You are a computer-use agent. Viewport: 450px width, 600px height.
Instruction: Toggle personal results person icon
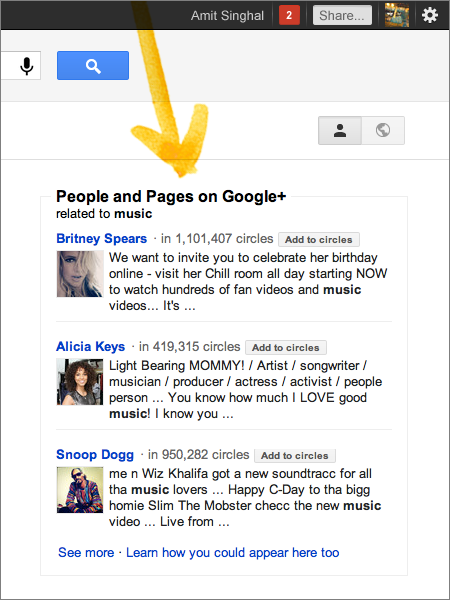click(x=340, y=130)
